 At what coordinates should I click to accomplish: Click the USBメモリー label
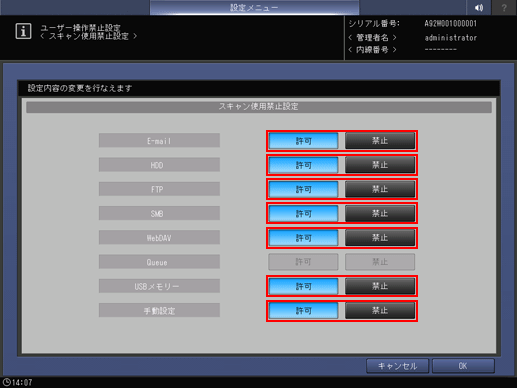click(x=159, y=286)
